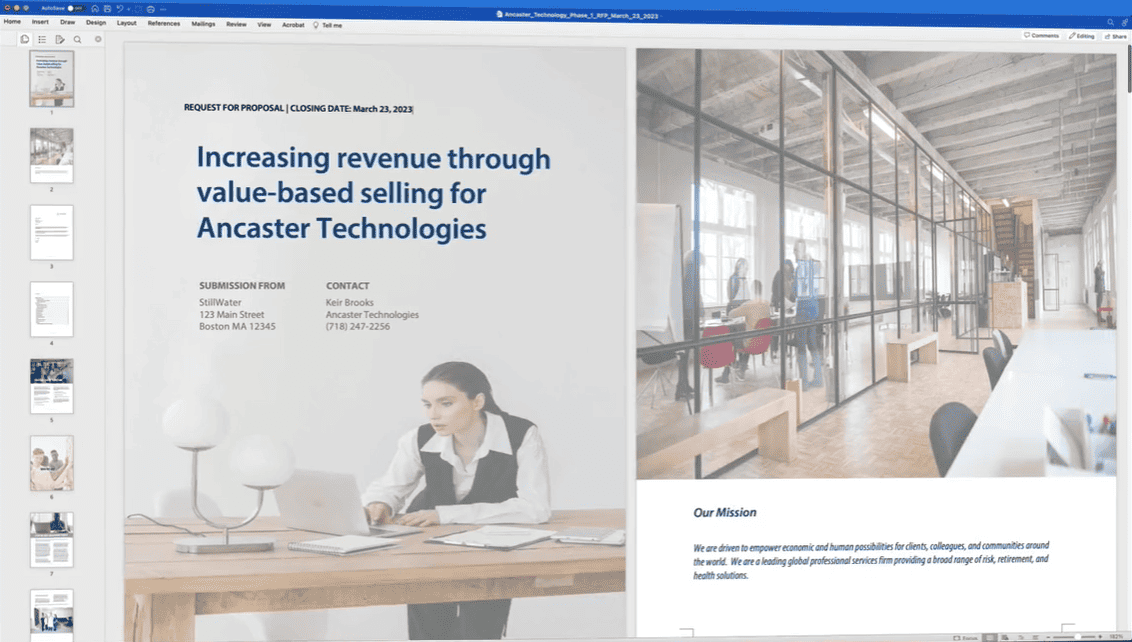1132x642 pixels.
Task: Click the document title in title bar
Action: click(580, 14)
